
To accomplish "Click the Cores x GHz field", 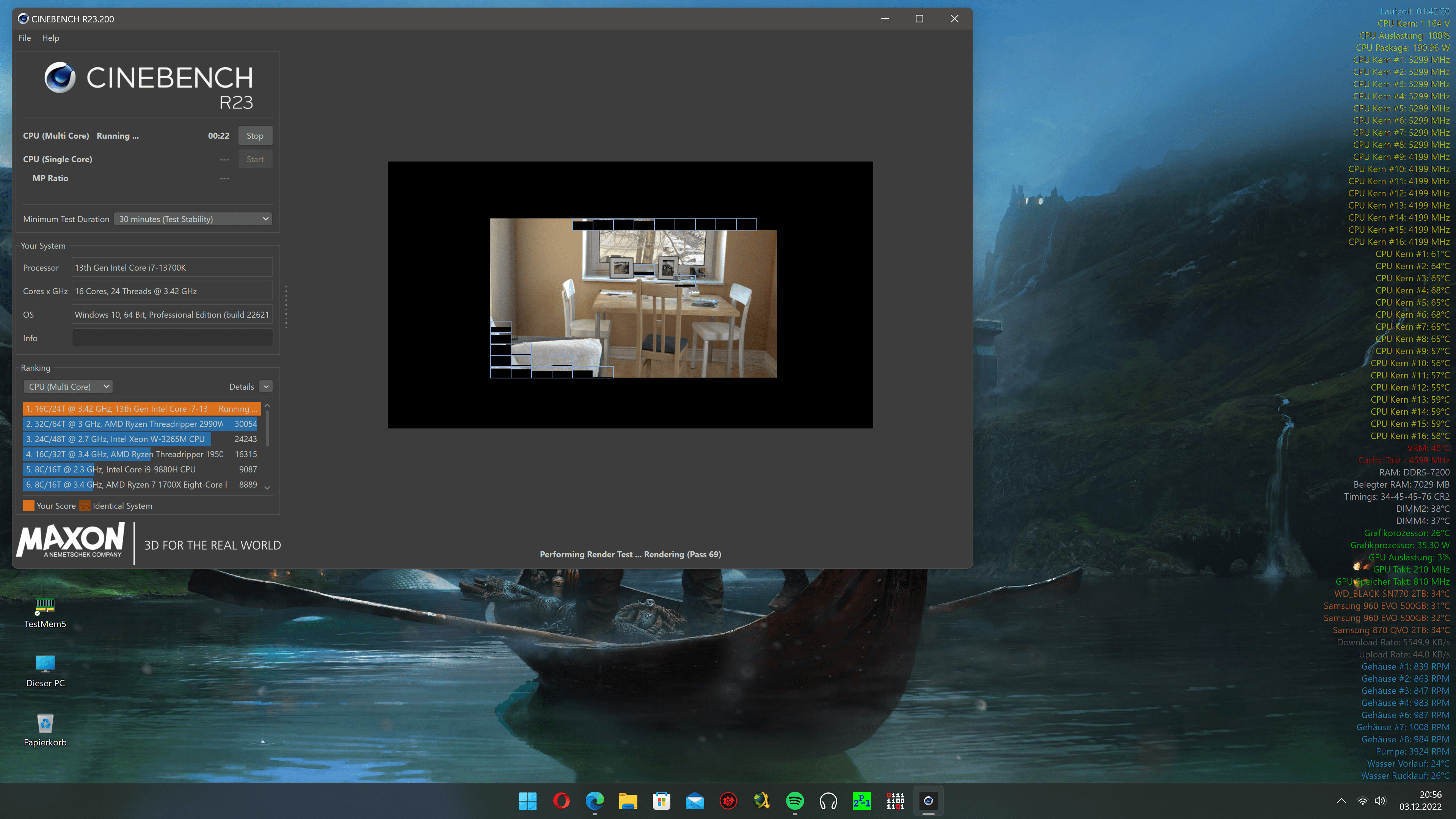I will pyautogui.click(x=172, y=291).
